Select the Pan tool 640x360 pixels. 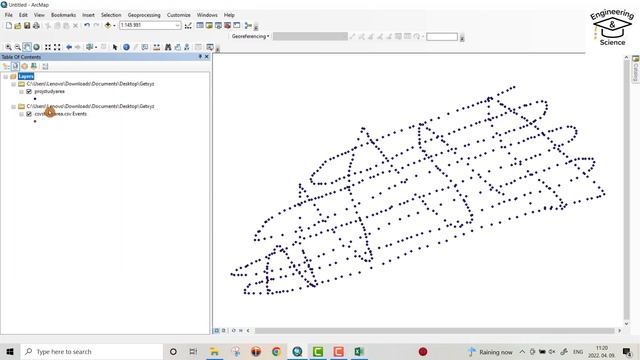point(27,47)
